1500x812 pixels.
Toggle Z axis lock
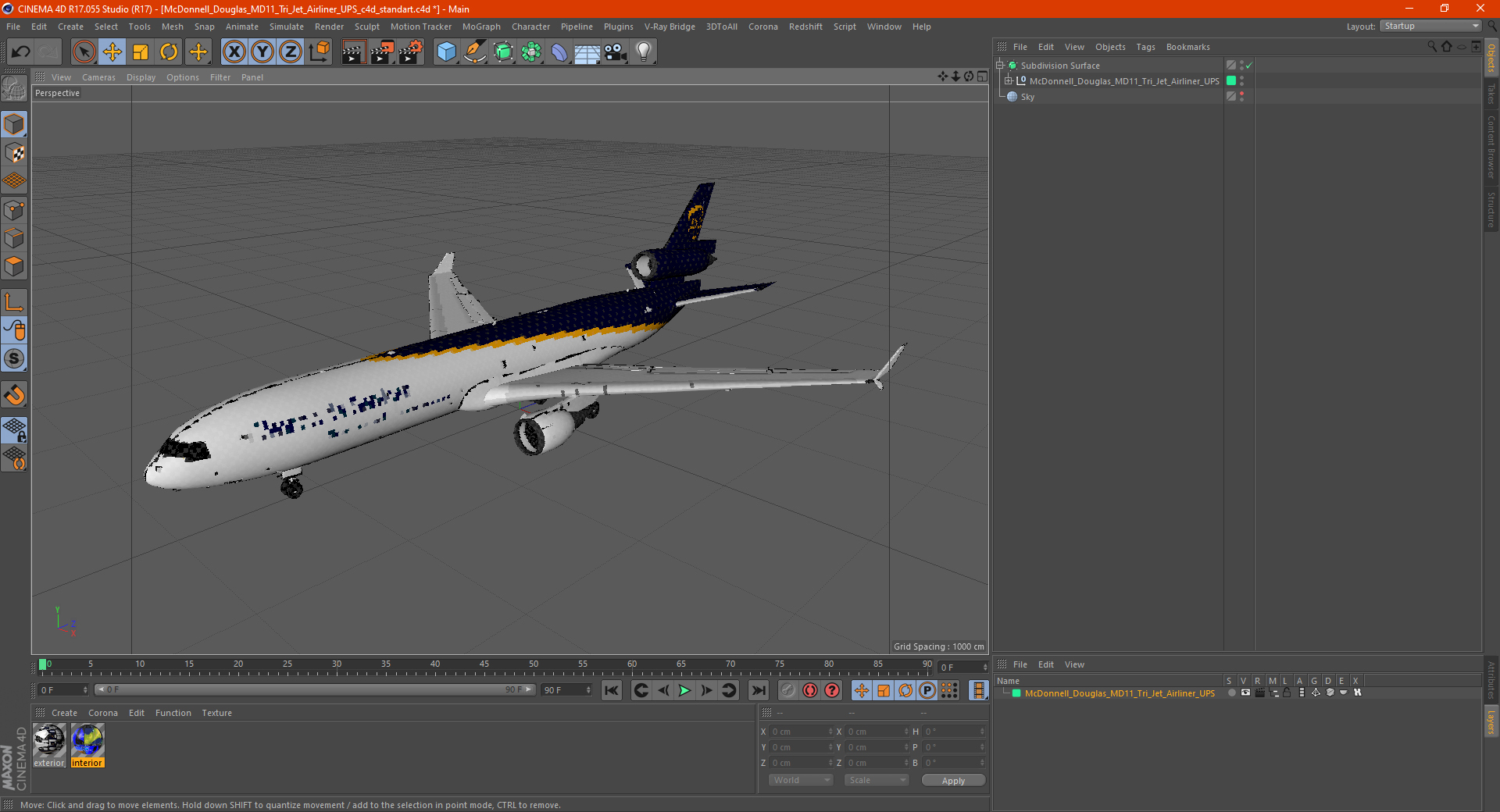tap(291, 52)
